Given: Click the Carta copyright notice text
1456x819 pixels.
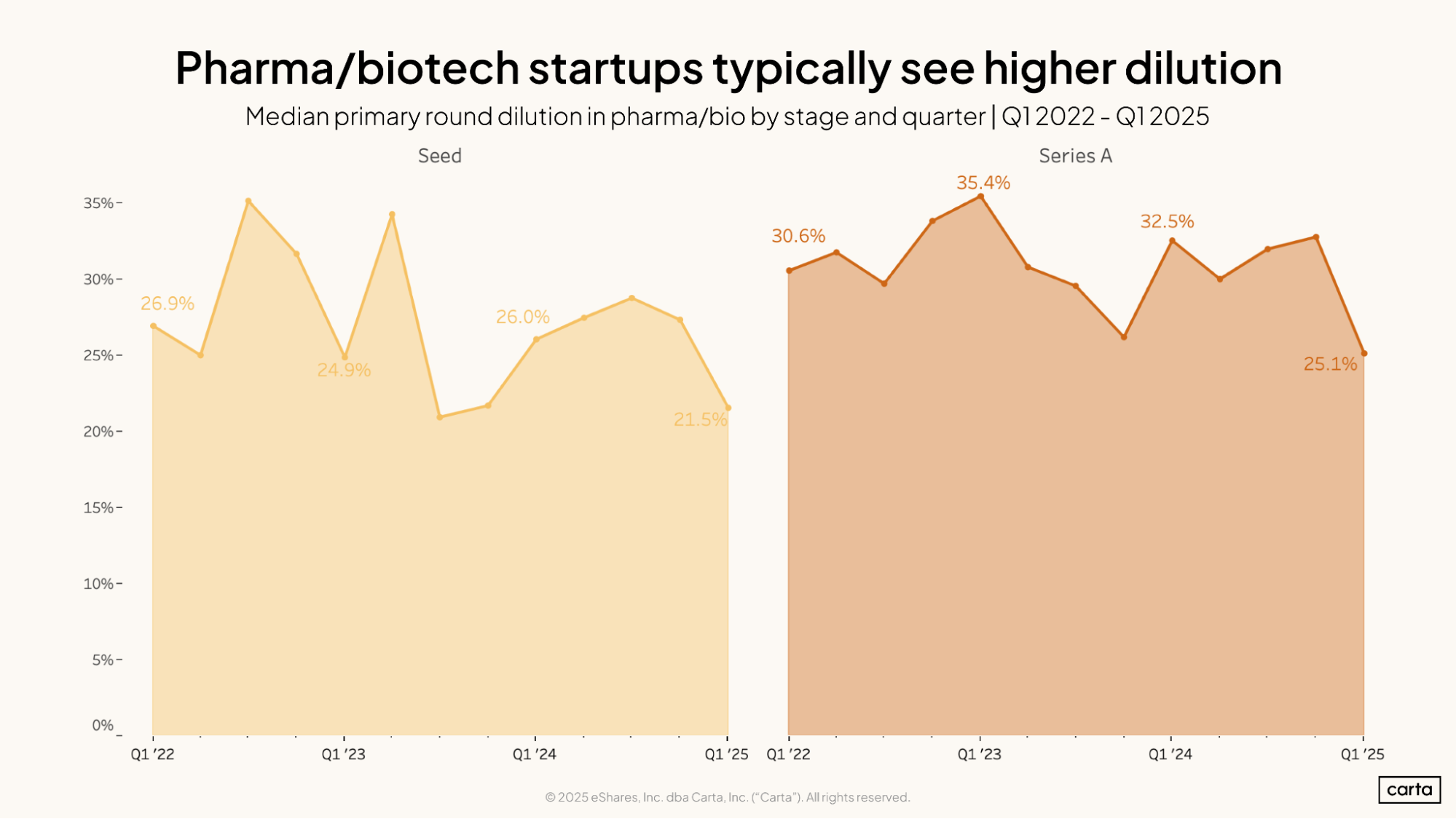Looking at the screenshot, I should pos(728,797).
